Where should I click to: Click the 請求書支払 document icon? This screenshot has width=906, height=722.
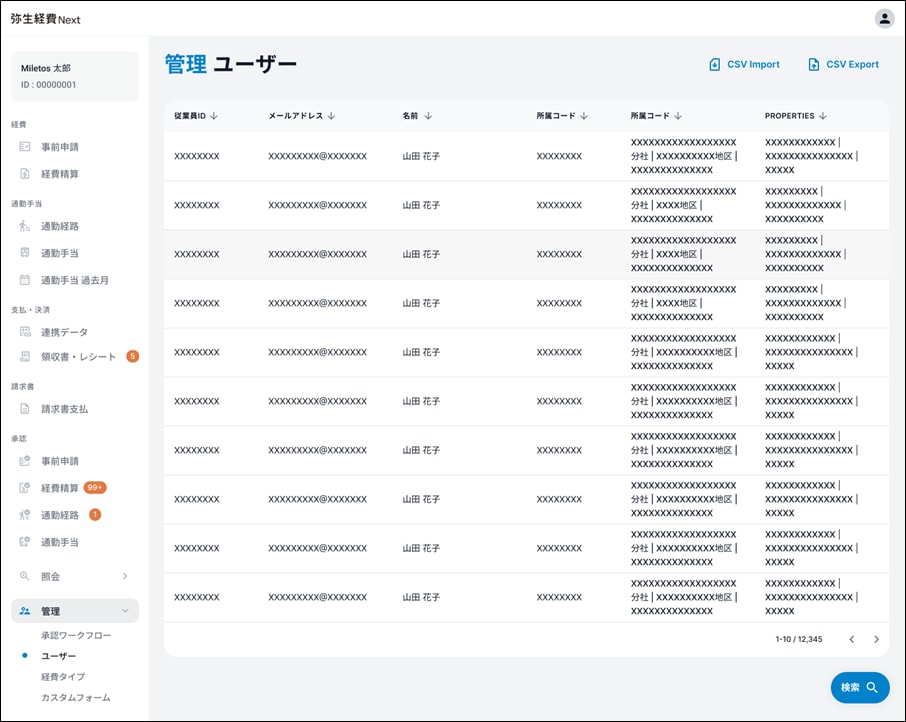25,408
